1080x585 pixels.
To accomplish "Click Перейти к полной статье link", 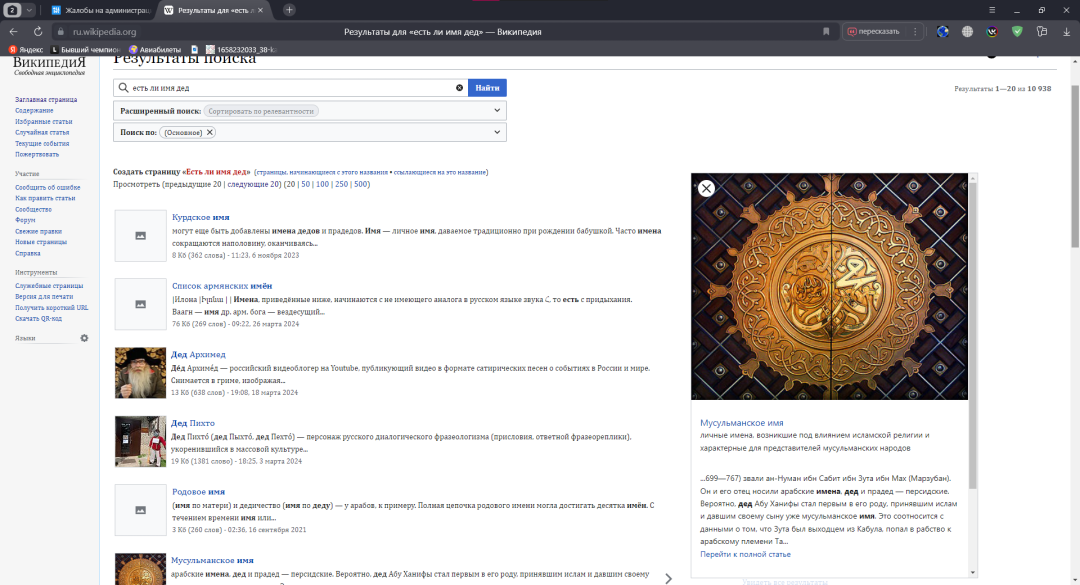I will [x=745, y=554].
